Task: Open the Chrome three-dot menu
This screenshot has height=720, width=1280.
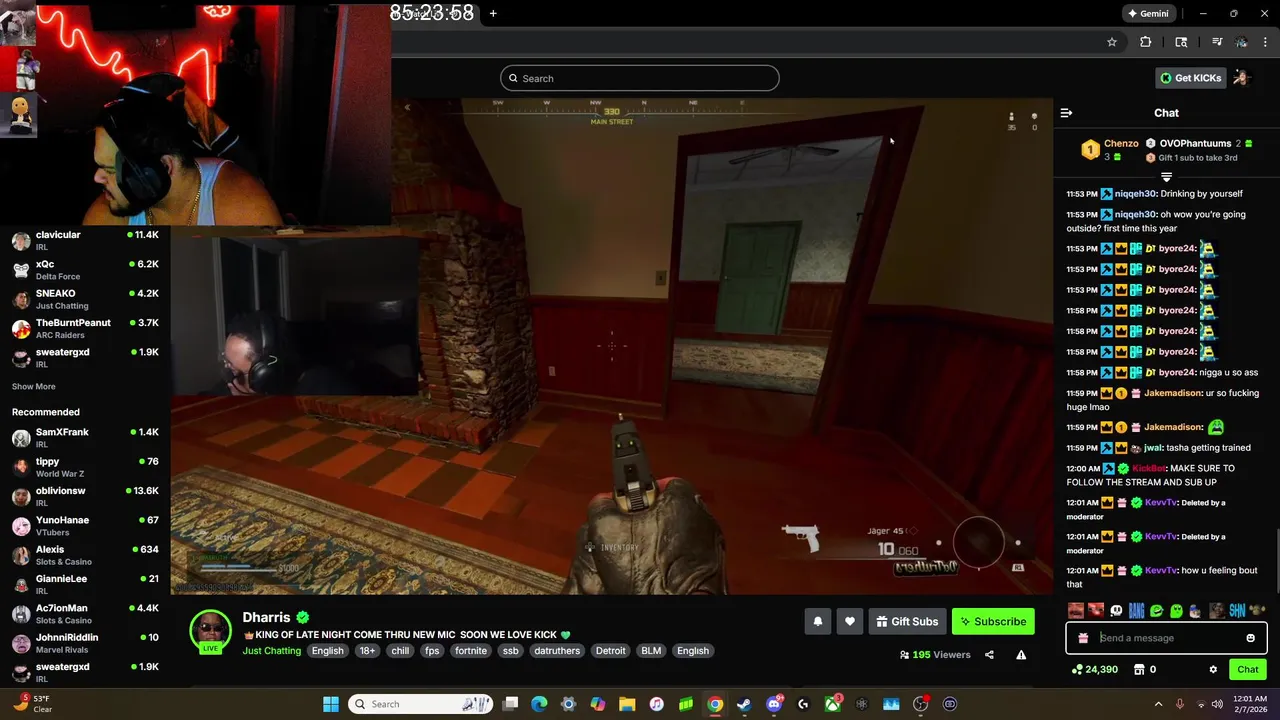Action: click(x=1266, y=42)
